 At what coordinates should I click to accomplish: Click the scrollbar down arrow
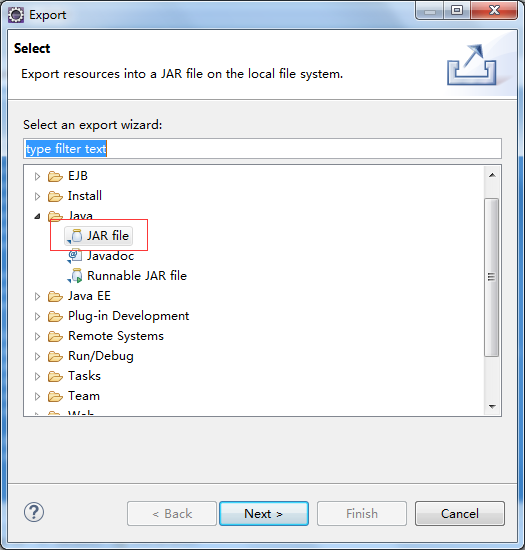tap(492, 407)
